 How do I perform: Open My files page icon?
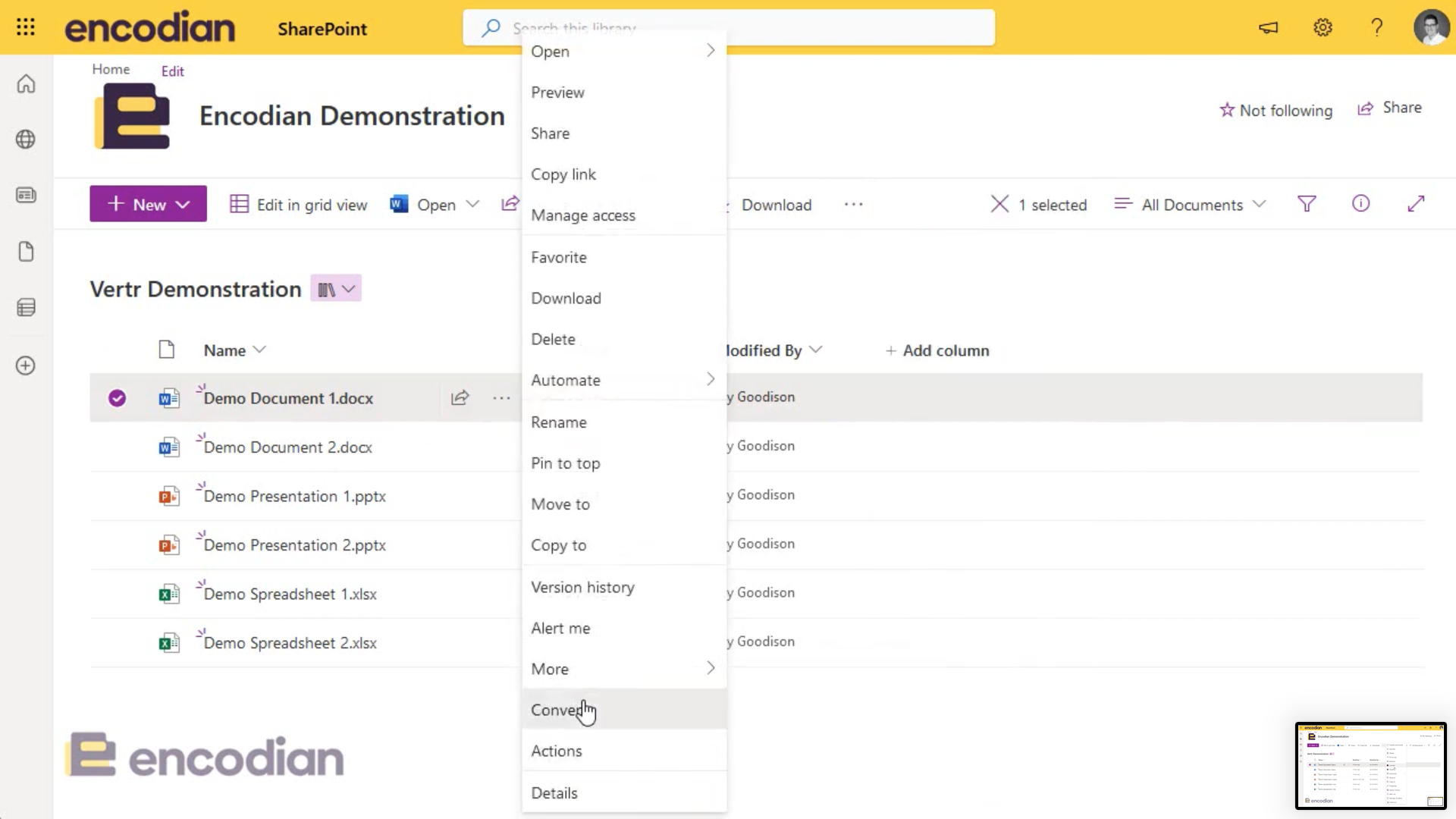point(26,252)
